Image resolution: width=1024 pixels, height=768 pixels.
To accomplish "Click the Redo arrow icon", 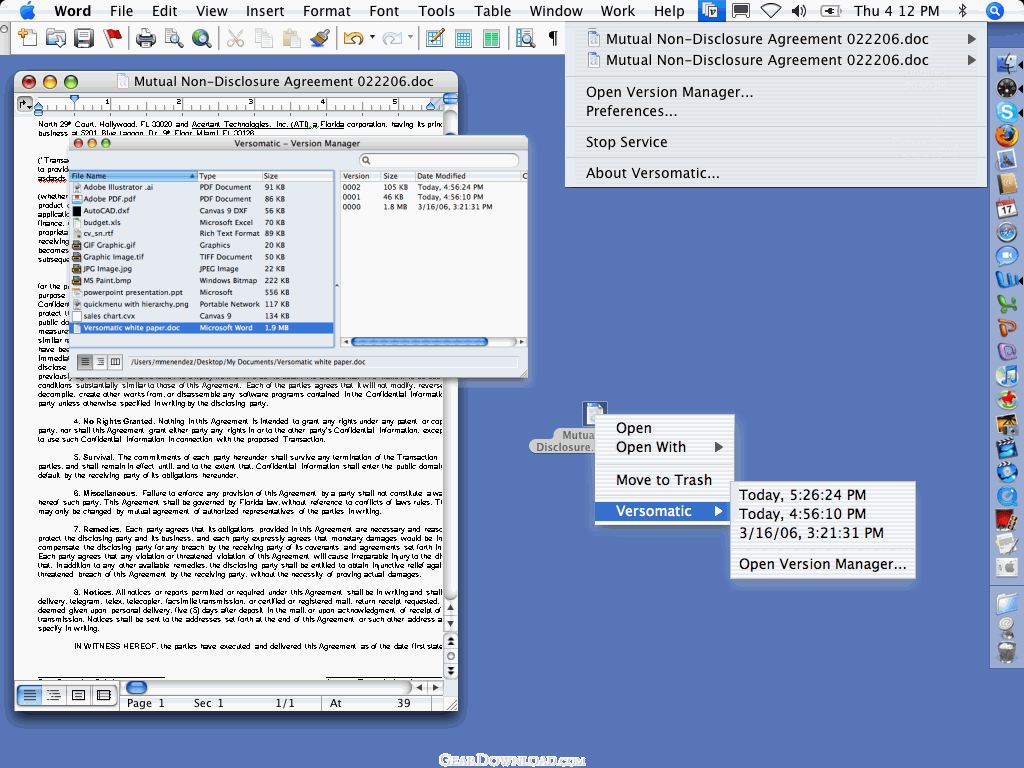I will coord(391,39).
